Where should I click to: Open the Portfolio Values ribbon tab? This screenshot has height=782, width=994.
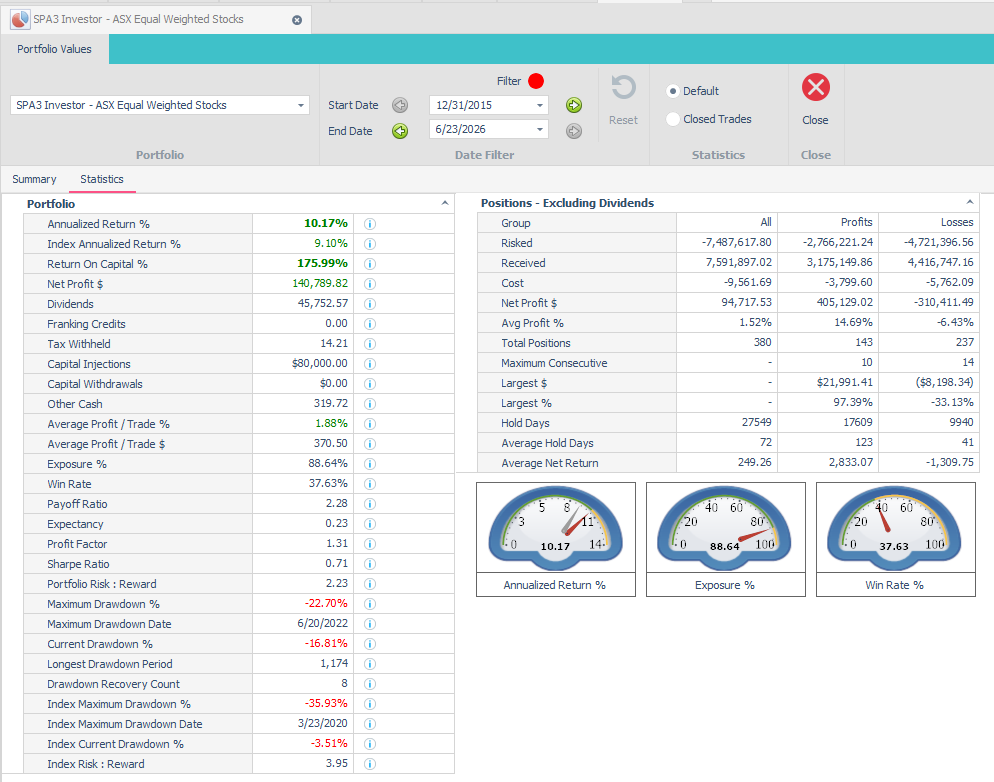point(55,49)
